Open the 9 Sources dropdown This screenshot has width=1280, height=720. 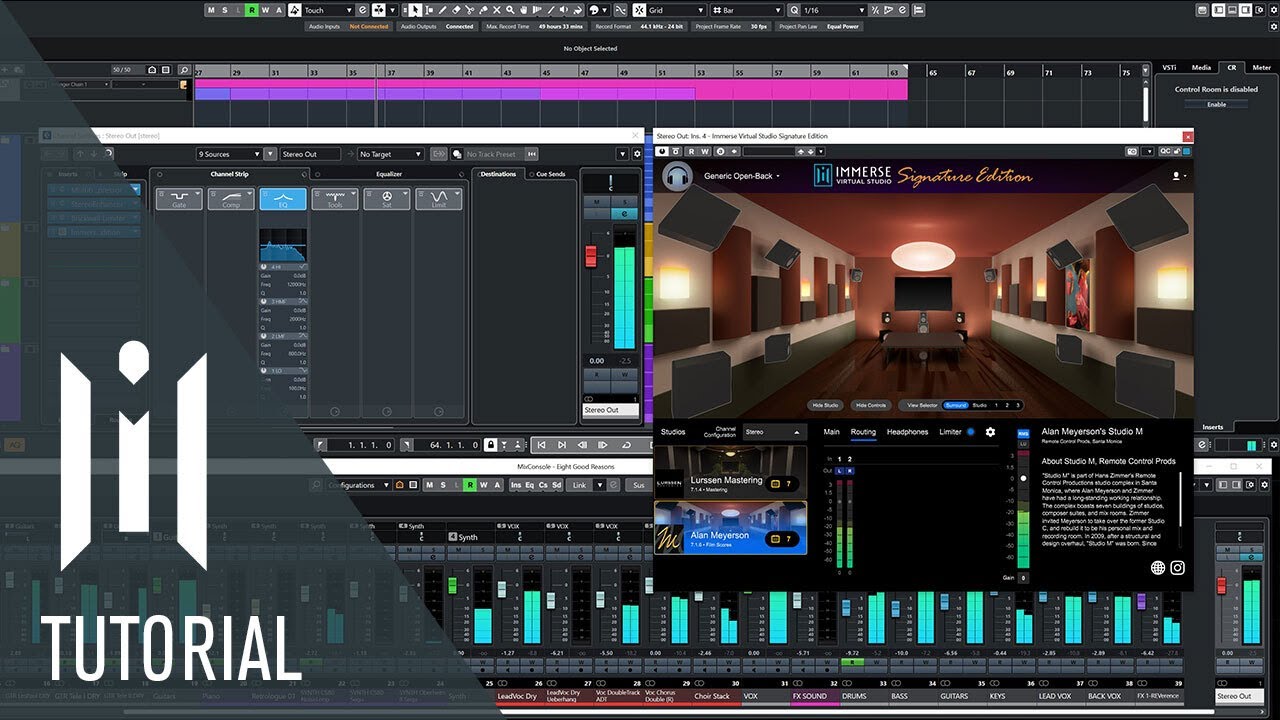point(228,154)
